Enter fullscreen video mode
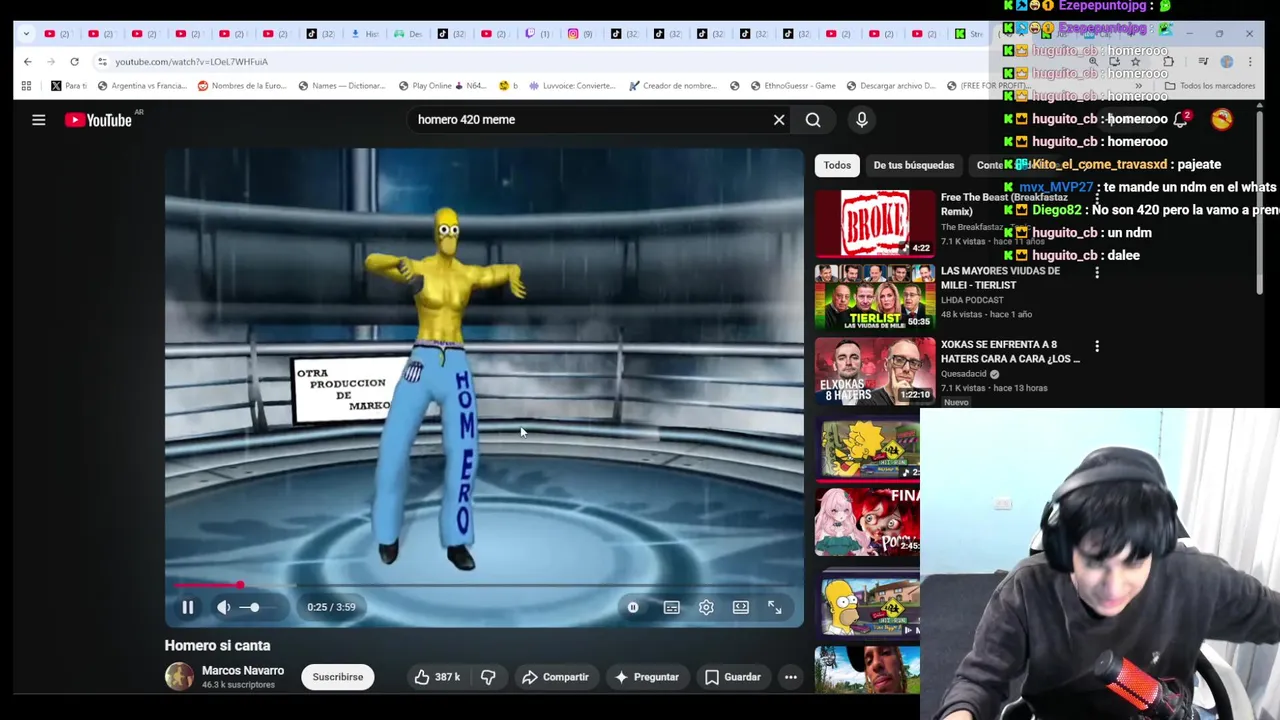Viewport: 1280px width, 720px height. [x=775, y=607]
